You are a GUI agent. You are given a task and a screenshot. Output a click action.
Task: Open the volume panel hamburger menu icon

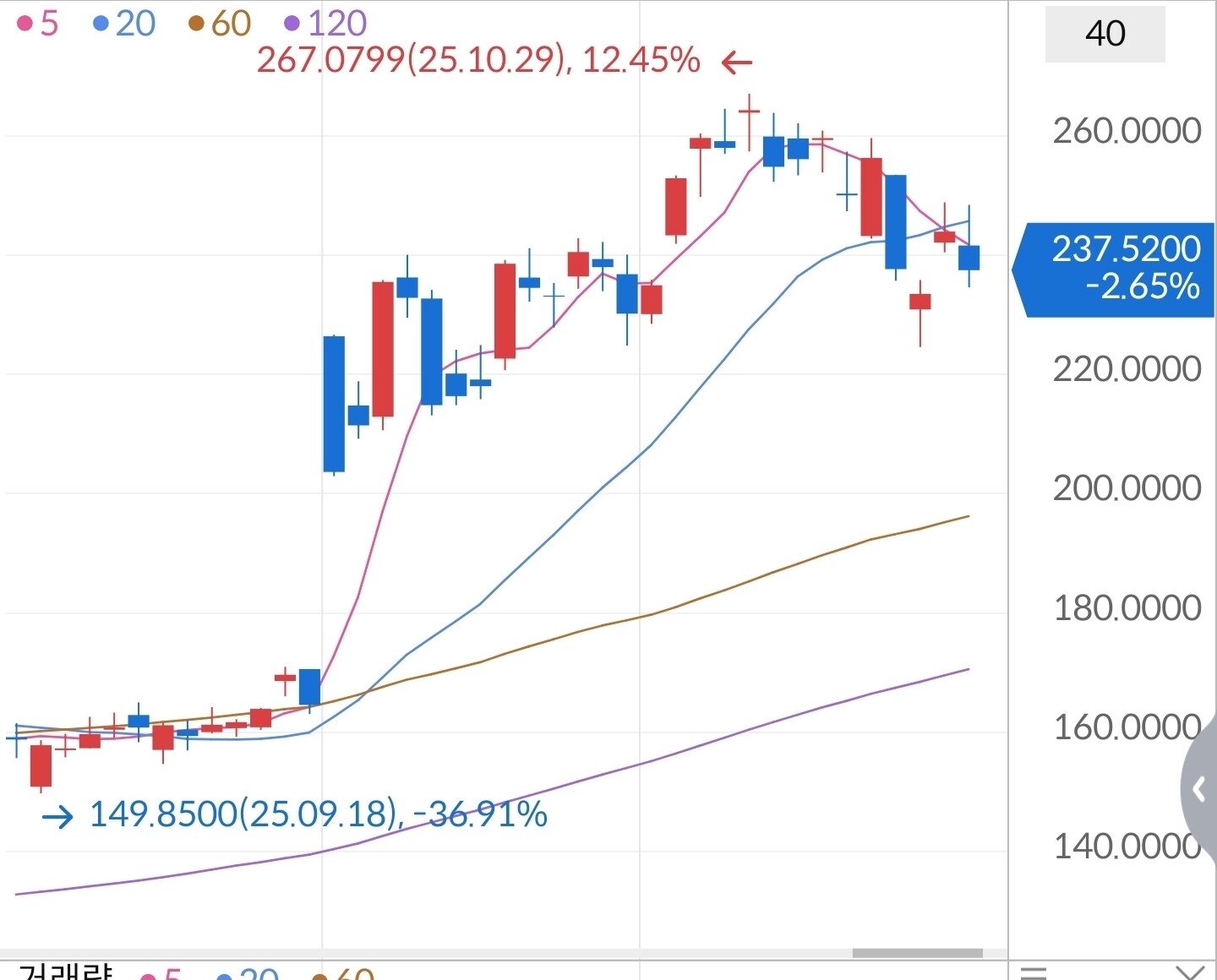(x=1034, y=972)
